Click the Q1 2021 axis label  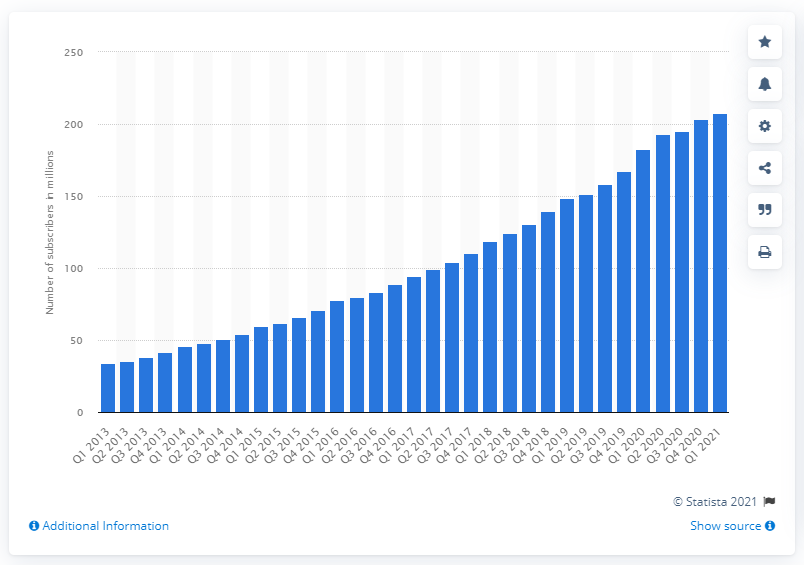(x=704, y=446)
